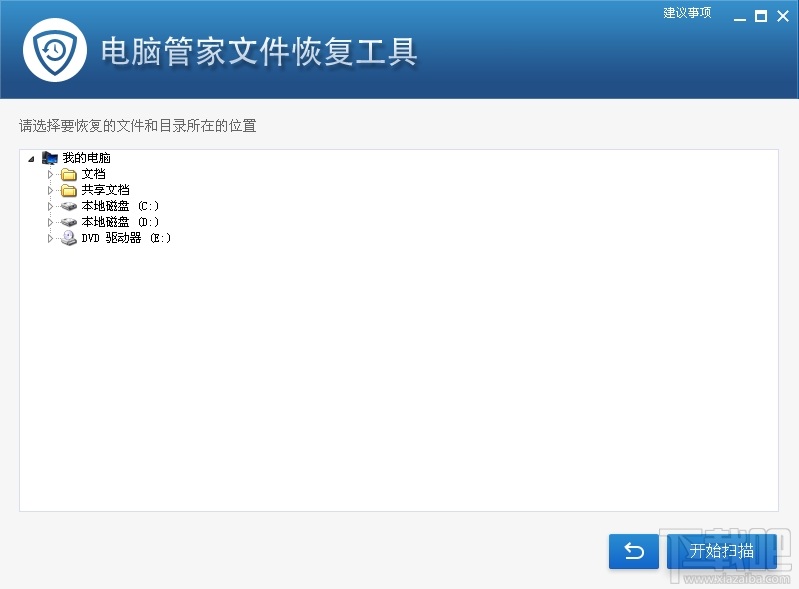Close the recovery tool window
The width and height of the screenshot is (799, 589).
coord(783,16)
